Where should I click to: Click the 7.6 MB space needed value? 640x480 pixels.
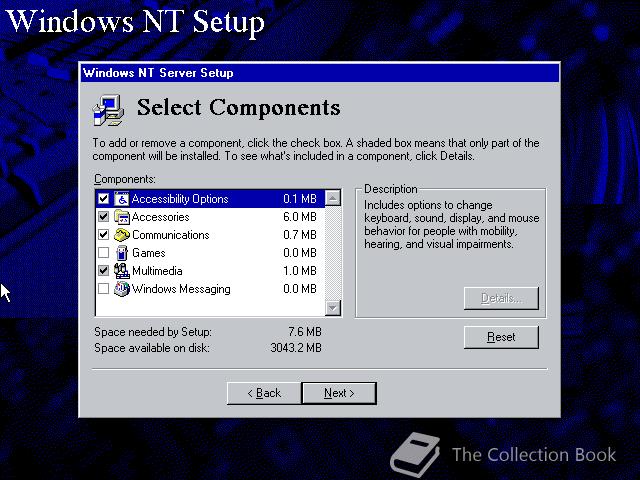tap(305, 332)
